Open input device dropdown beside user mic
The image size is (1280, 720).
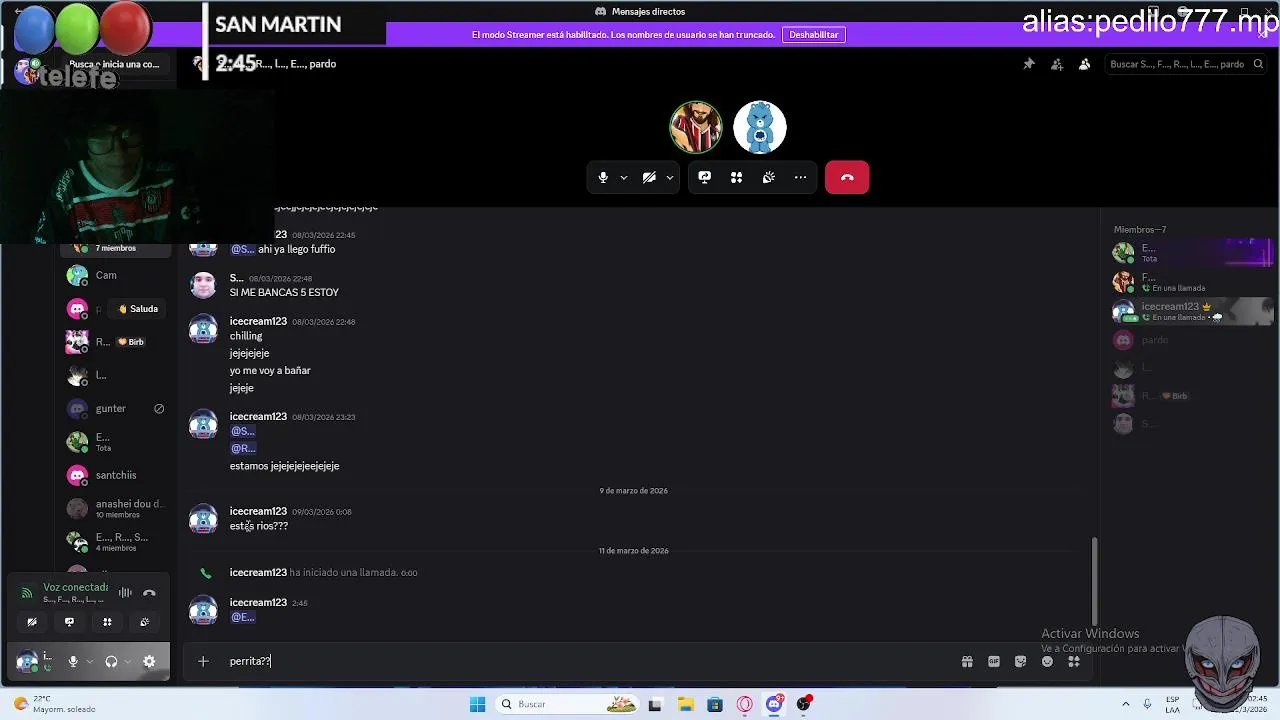point(89,662)
